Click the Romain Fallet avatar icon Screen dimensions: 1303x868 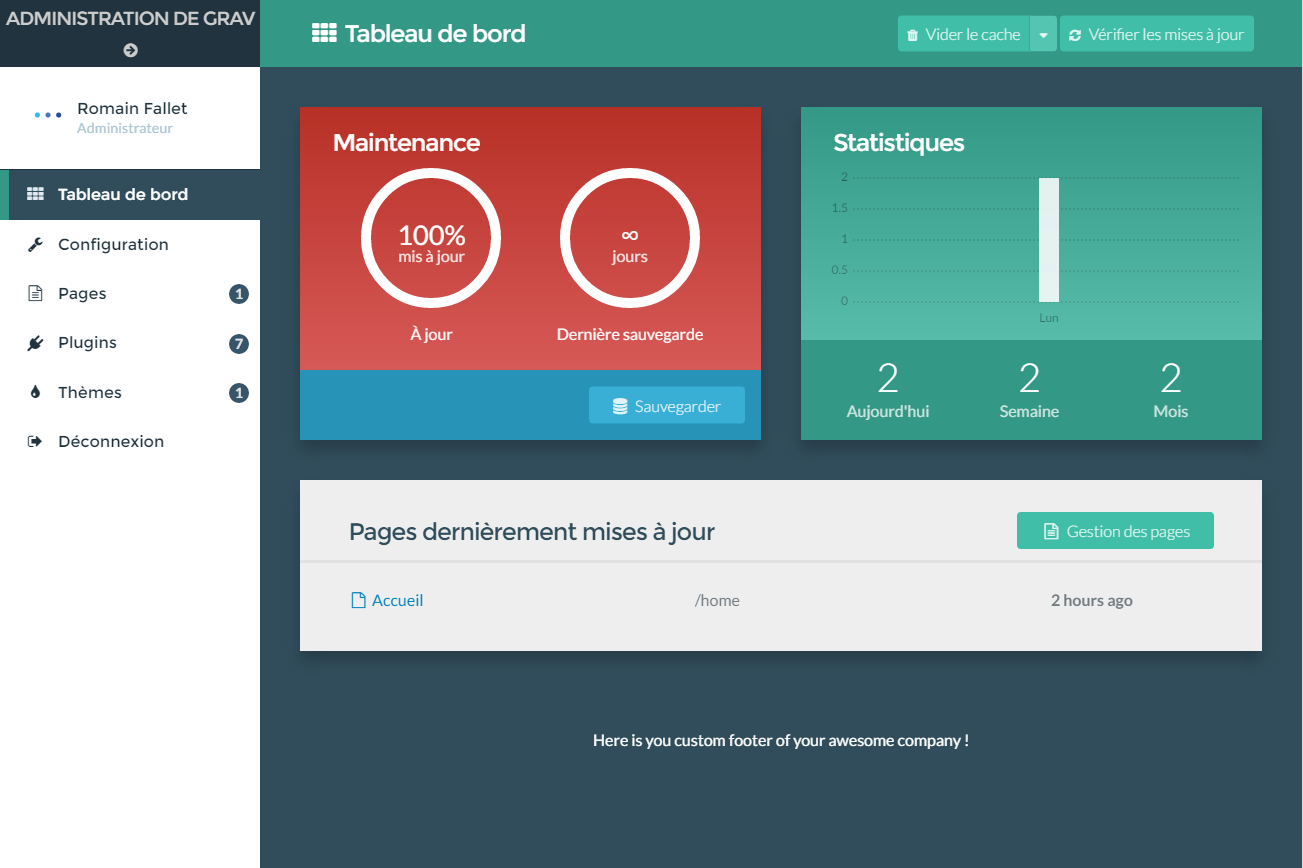48,116
